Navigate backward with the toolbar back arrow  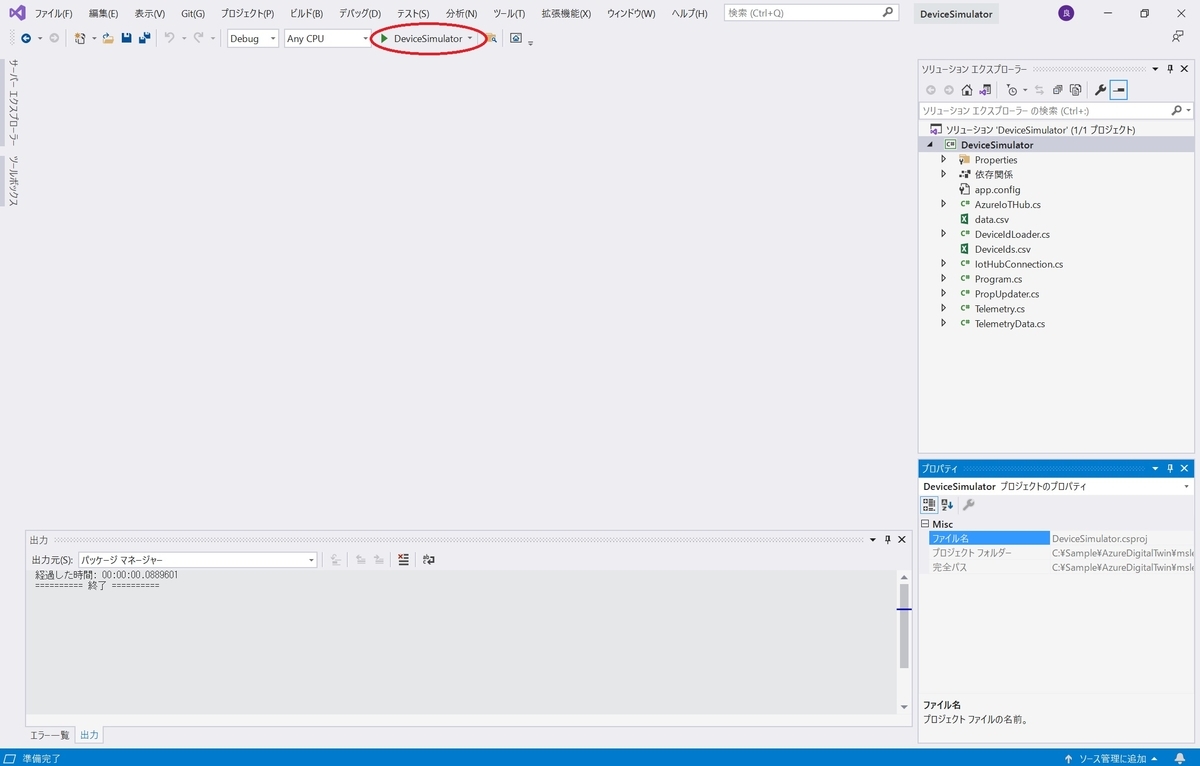(26, 38)
